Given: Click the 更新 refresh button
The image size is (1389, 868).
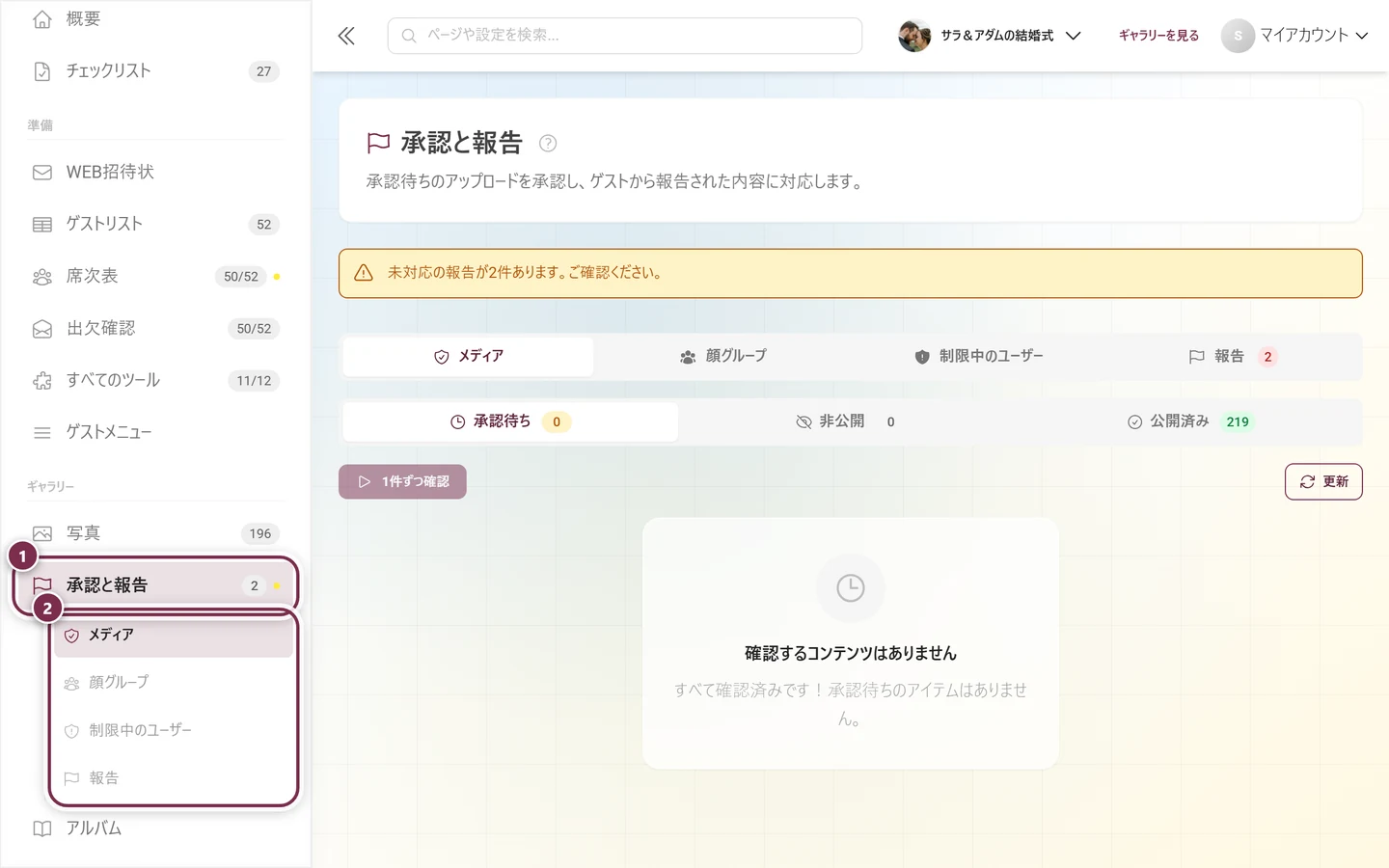Looking at the screenshot, I should point(1323,482).
